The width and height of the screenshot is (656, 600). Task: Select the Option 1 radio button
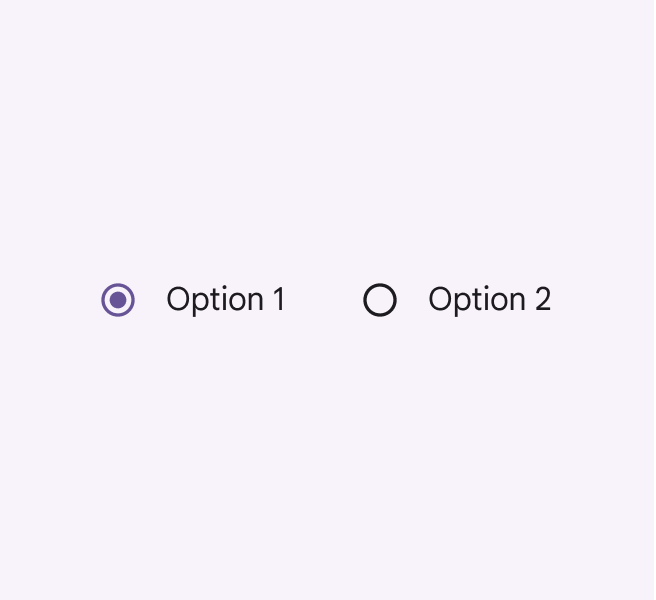coord(118,300)
